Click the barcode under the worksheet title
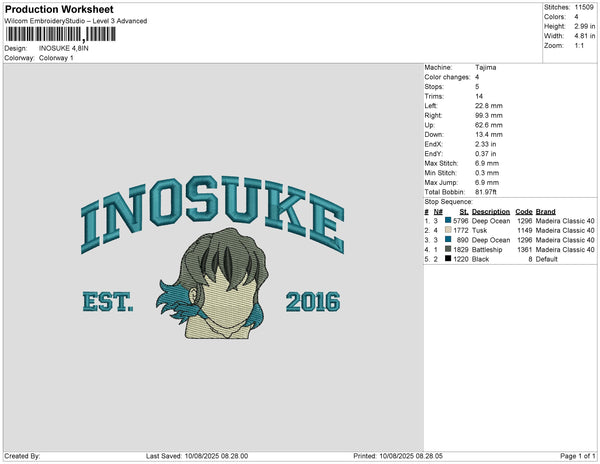This screenshot has width=600, height=464. 60,34
